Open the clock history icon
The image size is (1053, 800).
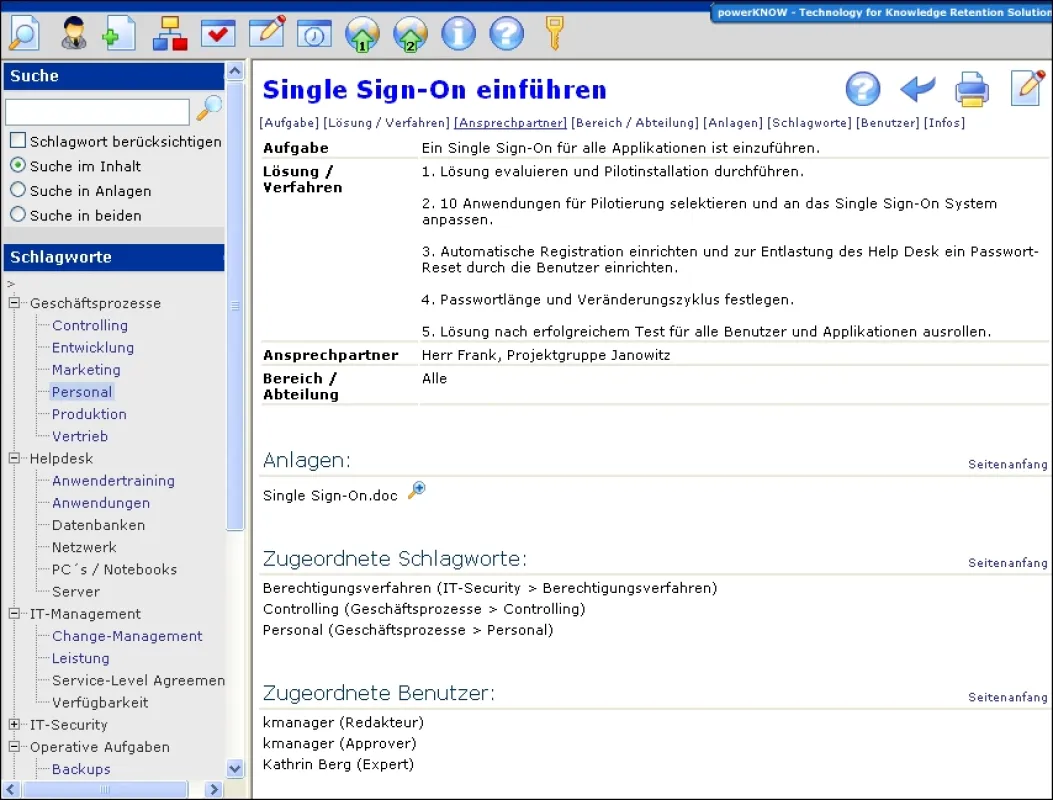[x=314, y=34]
